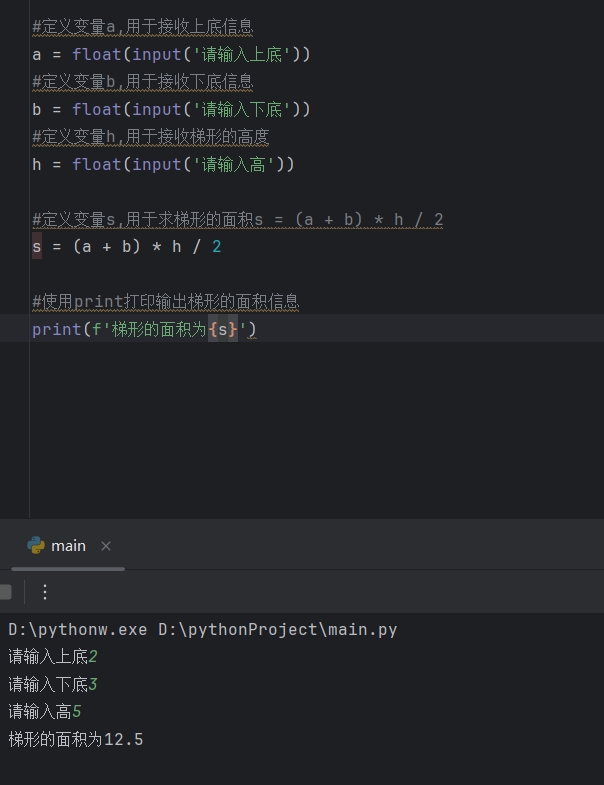Stop the running process
Screen dimensions: 604x785
(5, 592)
